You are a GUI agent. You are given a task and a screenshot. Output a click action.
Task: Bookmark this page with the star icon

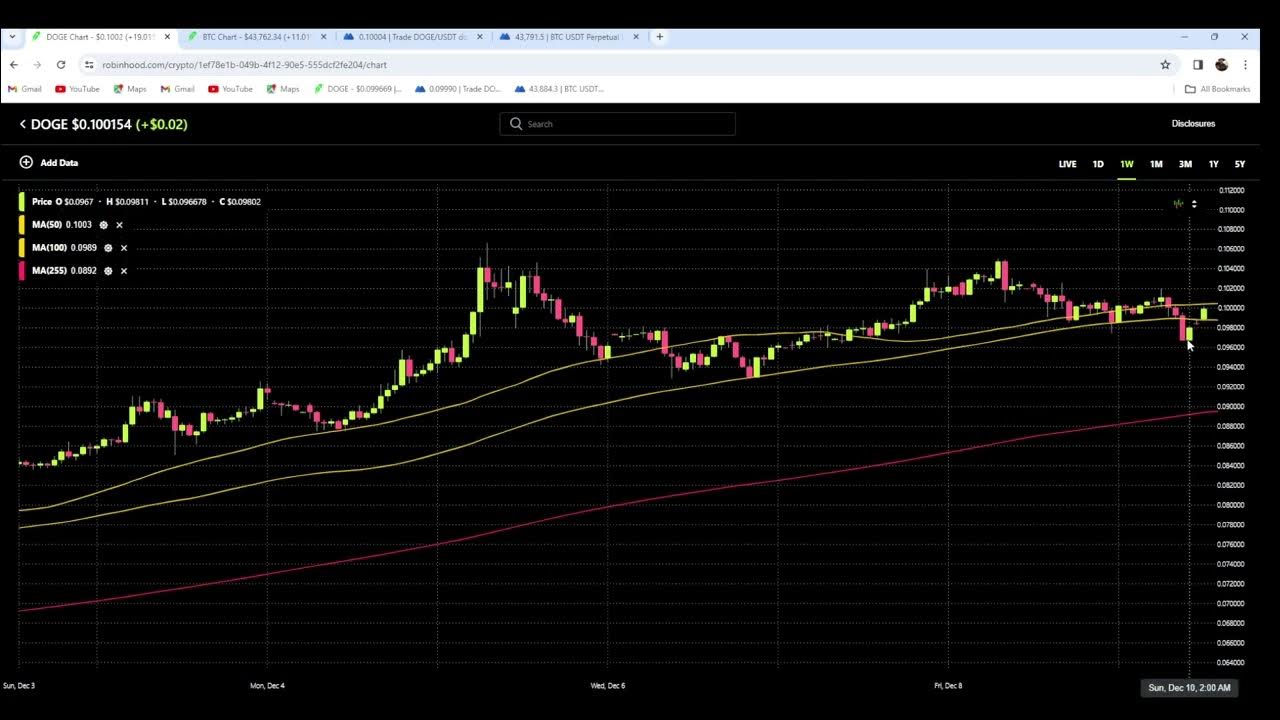tap(1165, 65)
